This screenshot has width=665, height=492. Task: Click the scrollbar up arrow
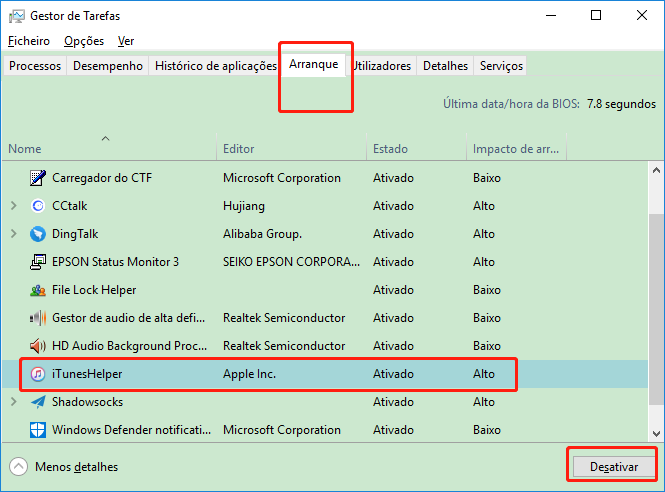[656, 171]
